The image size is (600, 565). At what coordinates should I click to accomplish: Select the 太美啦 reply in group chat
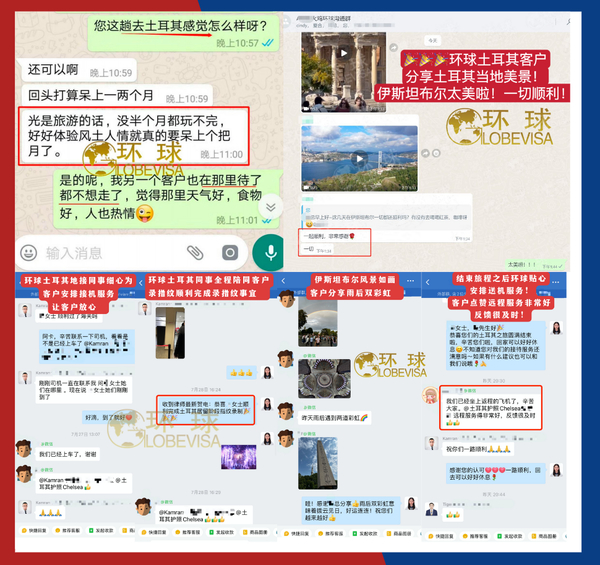535,265
